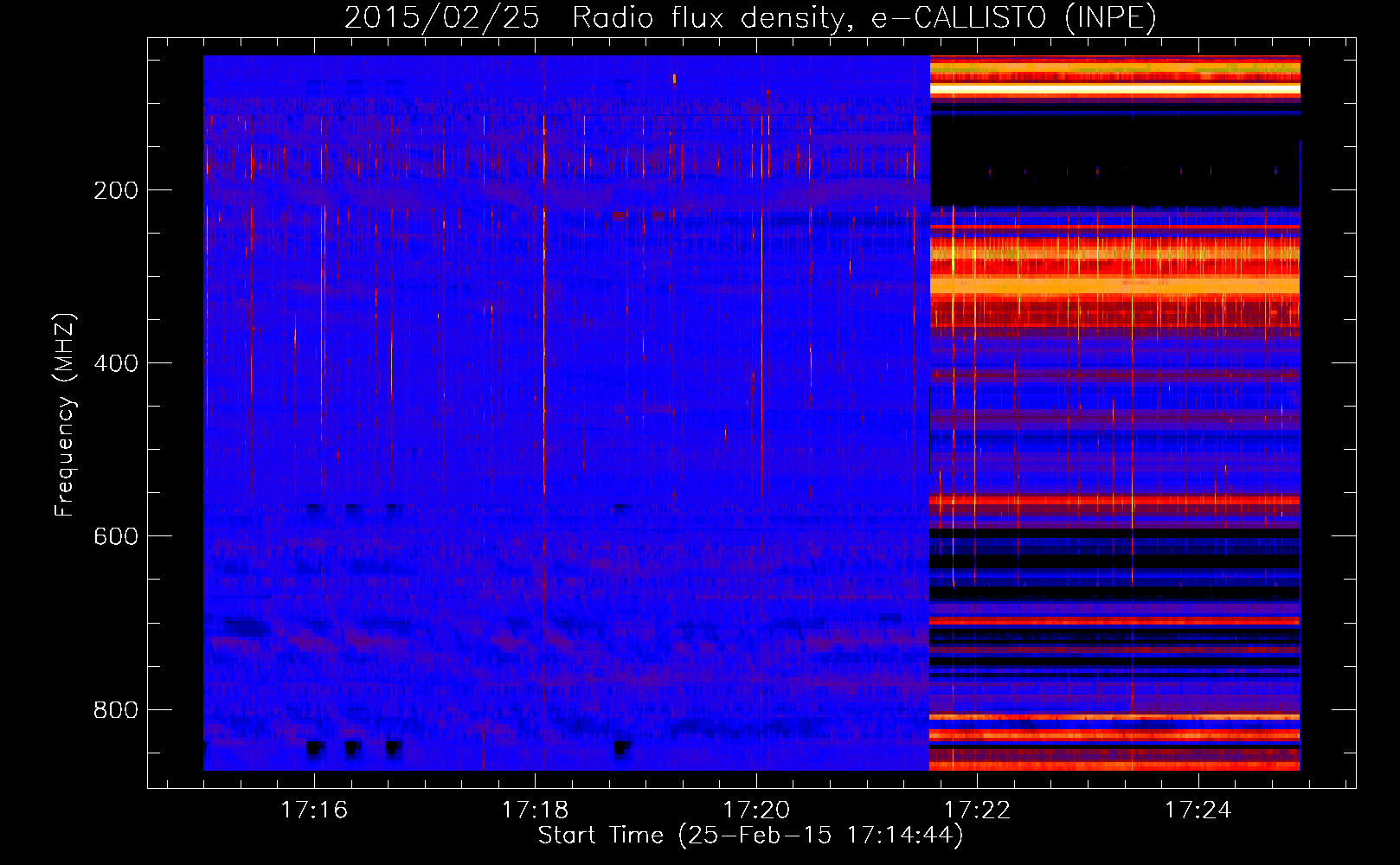
Task: Click the 17:22 time tick label
Action: point(977,810)
